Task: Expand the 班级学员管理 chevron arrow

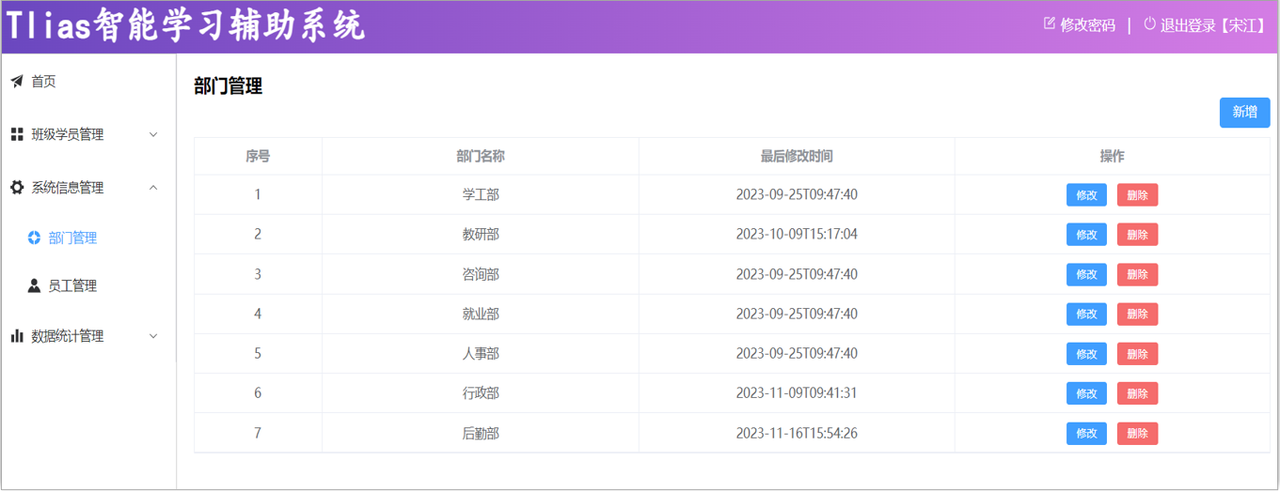Action: tap(153, 135)
